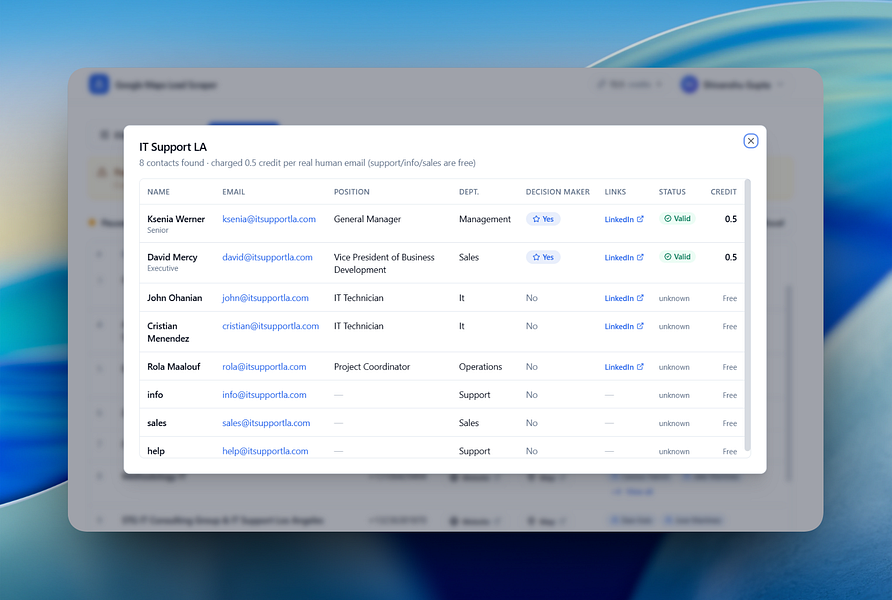
Task: Click the POSITION column header
Action: [352, 192]
